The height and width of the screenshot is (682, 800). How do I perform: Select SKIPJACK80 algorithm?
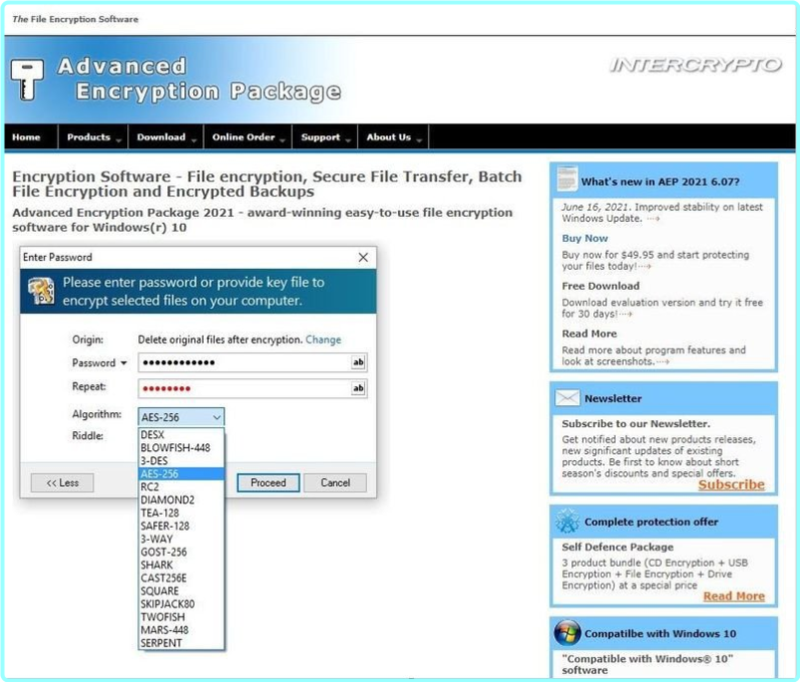[181, 603]
